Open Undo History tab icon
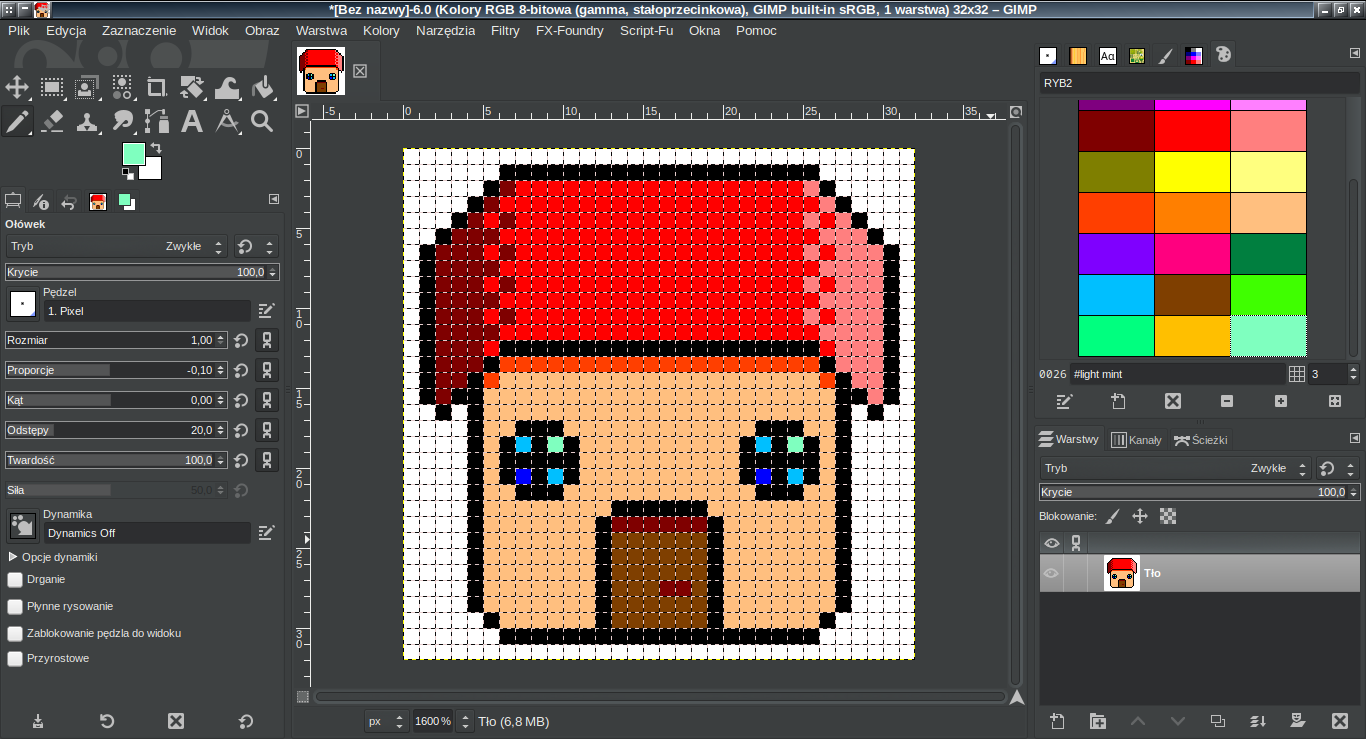Viewport: 1366px width, 739px height. [x=69, y=201]
